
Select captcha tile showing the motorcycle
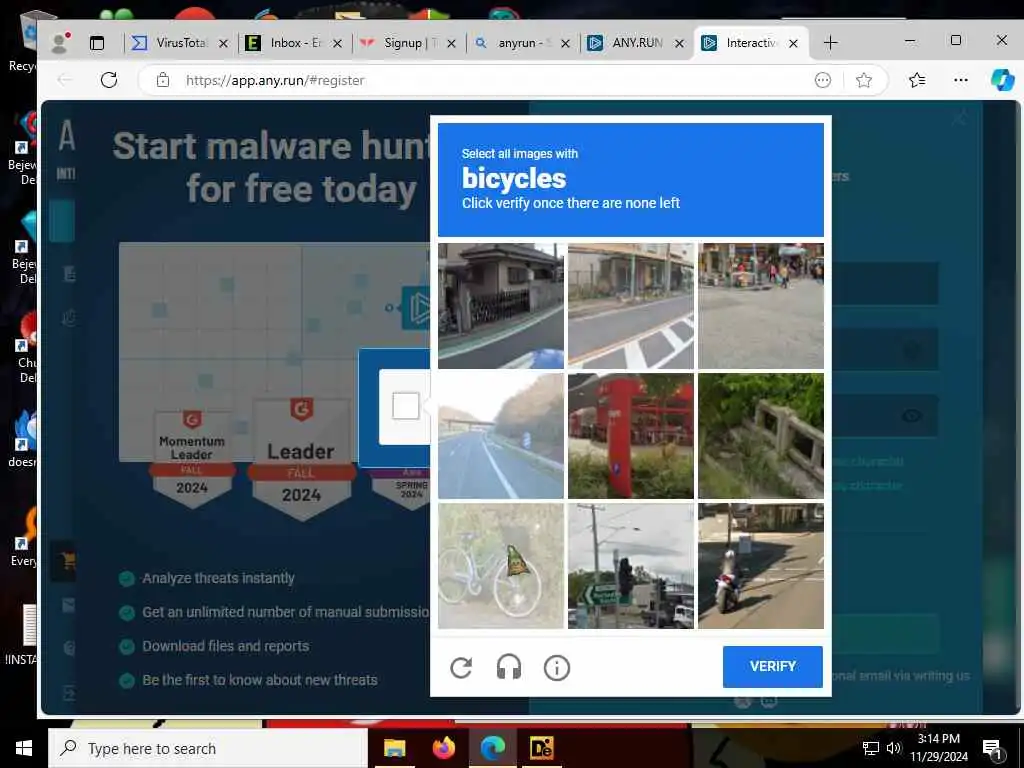point(761,566)
